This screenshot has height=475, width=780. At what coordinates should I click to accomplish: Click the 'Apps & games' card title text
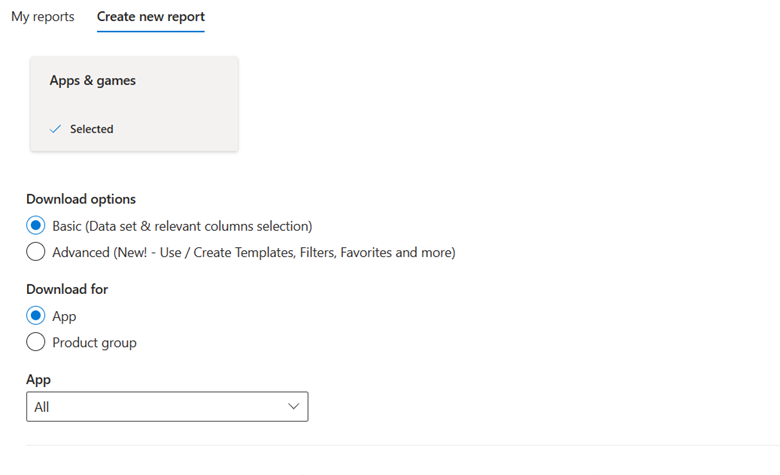92,81
